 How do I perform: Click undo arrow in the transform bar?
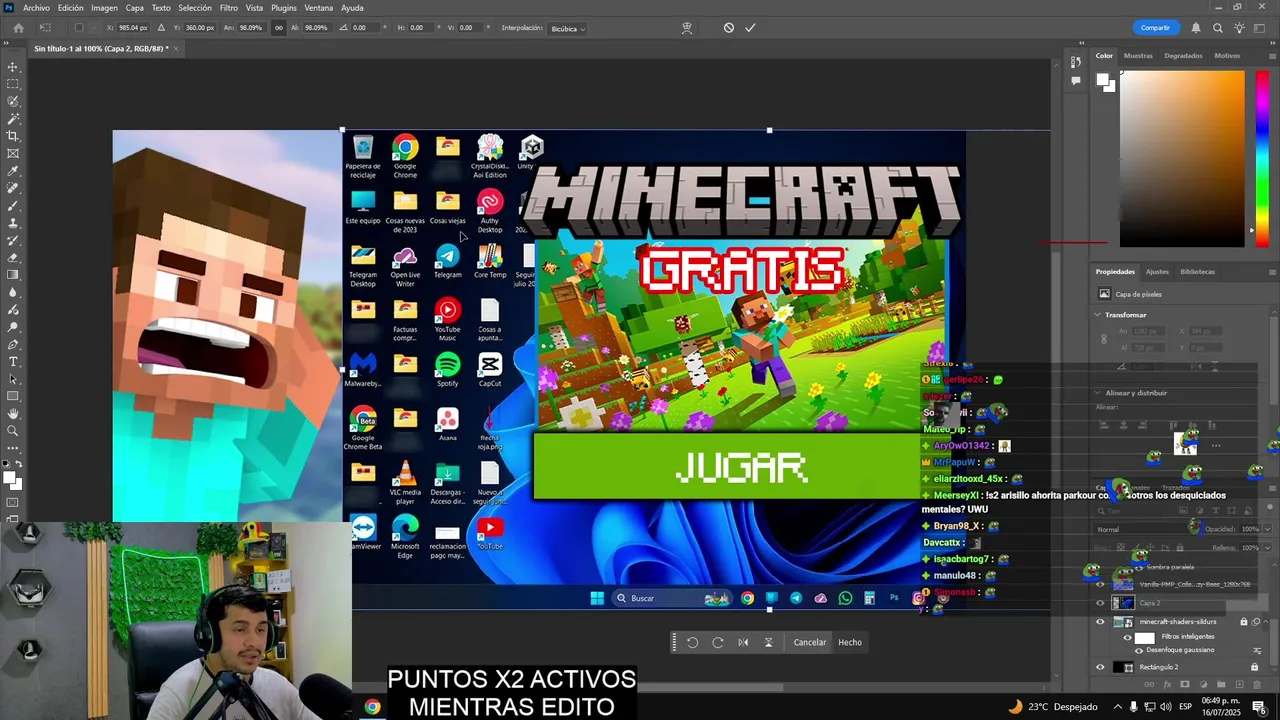click(692, 642)
